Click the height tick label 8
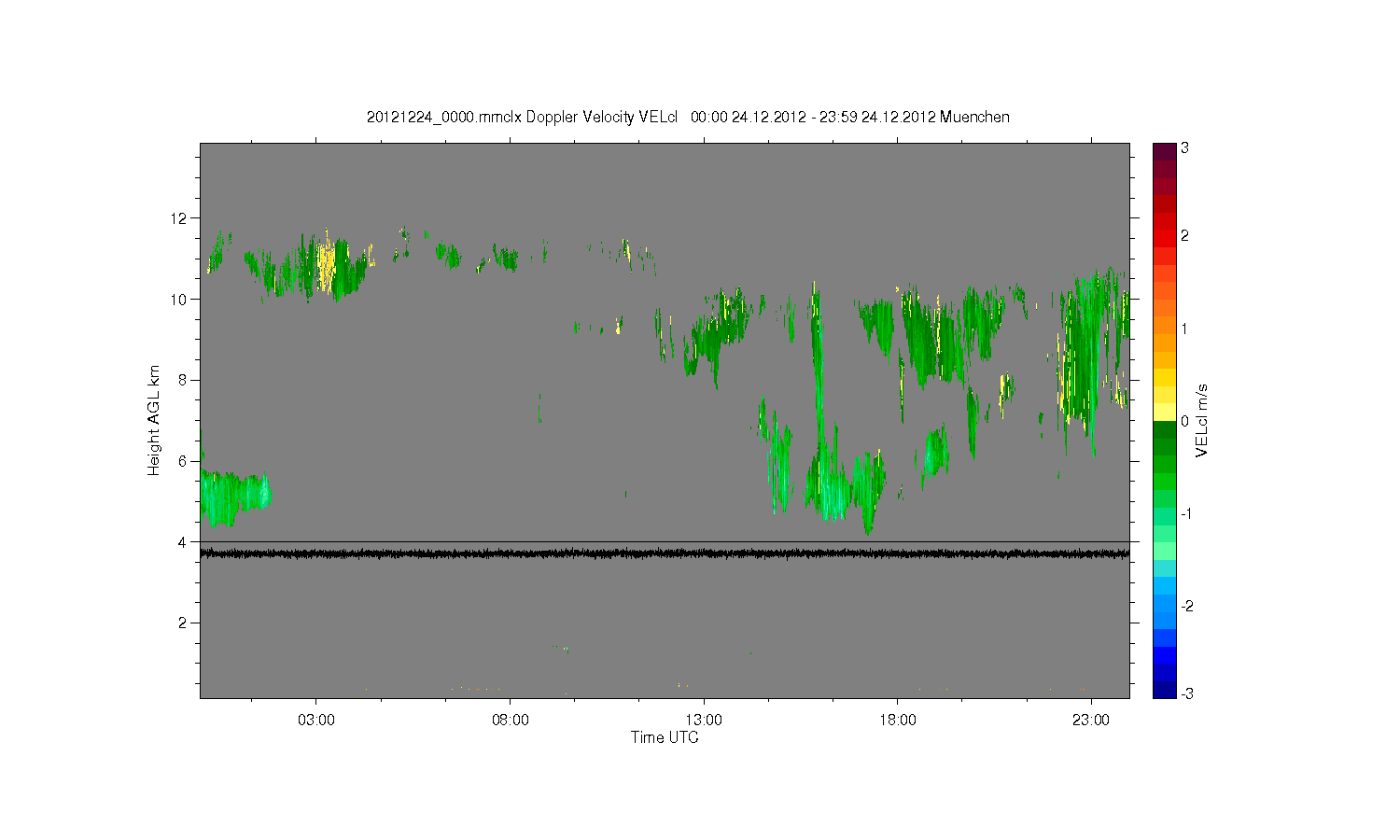Viewport: 1400px width, 840px height. [183, 380]
